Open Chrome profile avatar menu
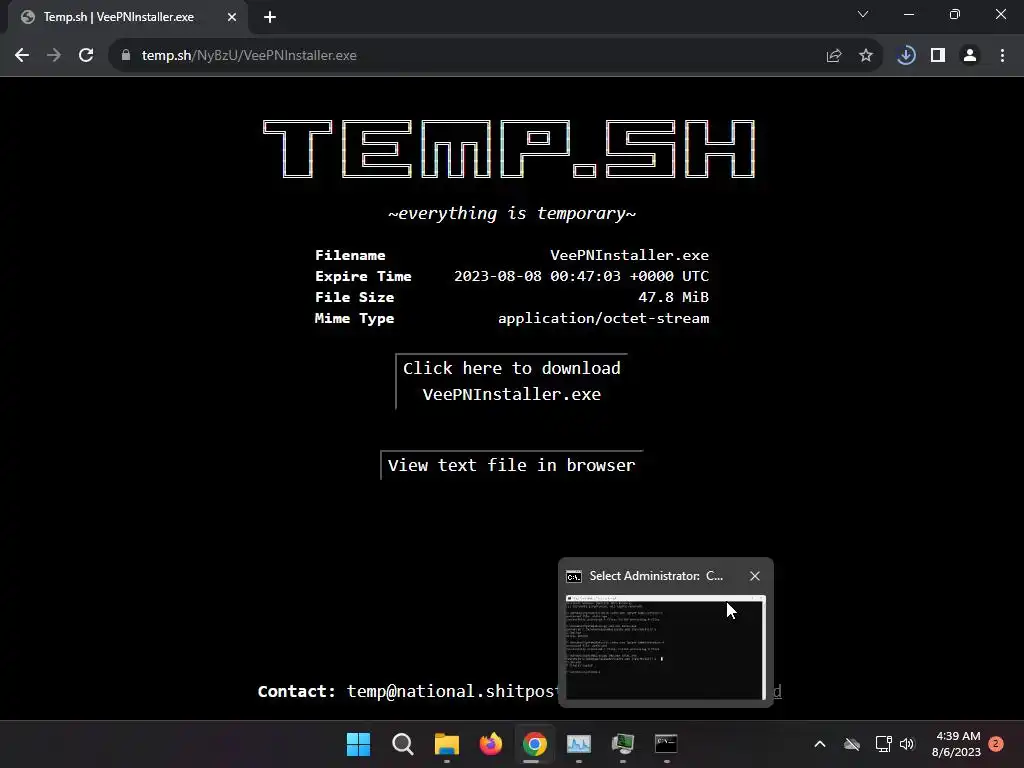Viewport: 1024px width, 768px height. (x=970, y=56)
